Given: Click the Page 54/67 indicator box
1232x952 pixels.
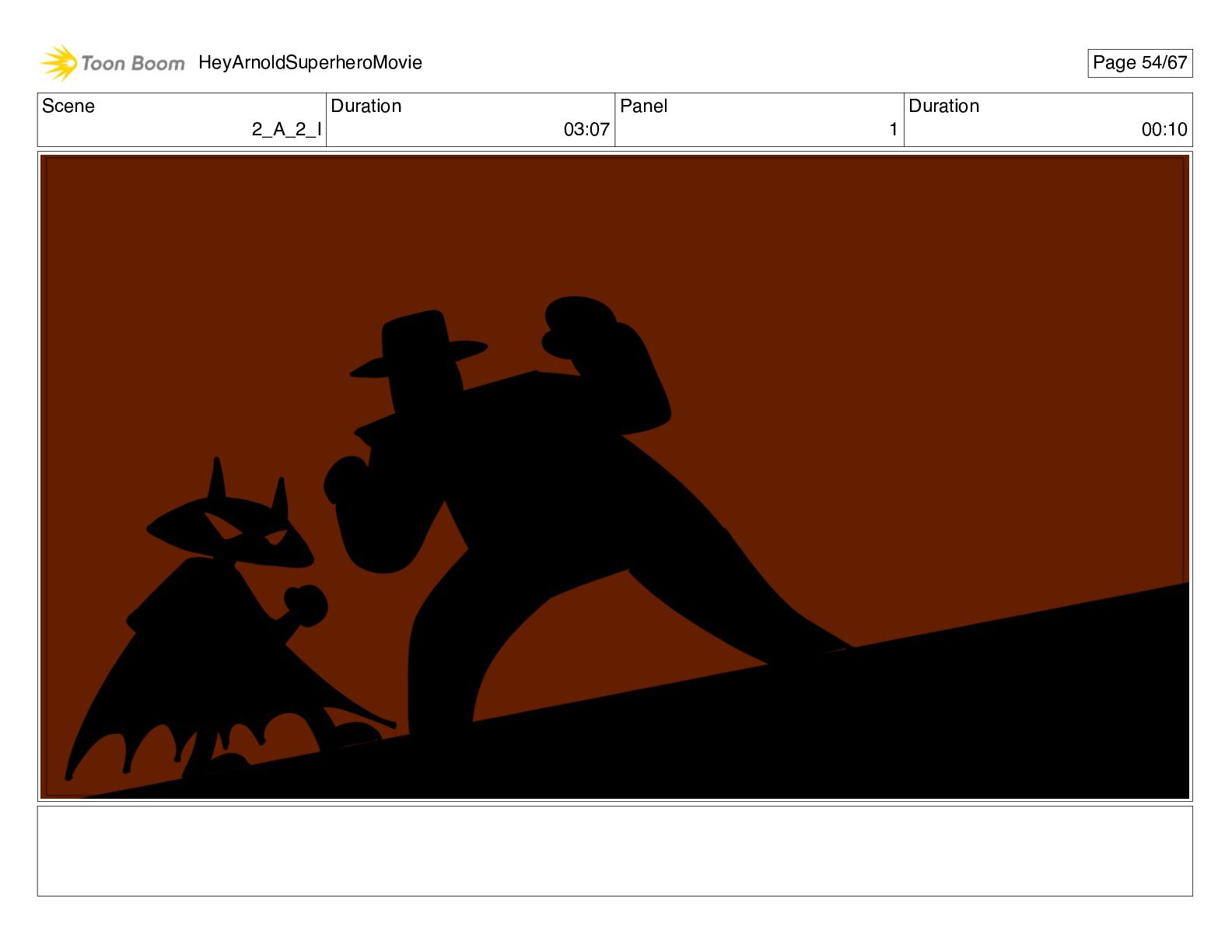Looking at the screenshot, I should pos(1139,63).
